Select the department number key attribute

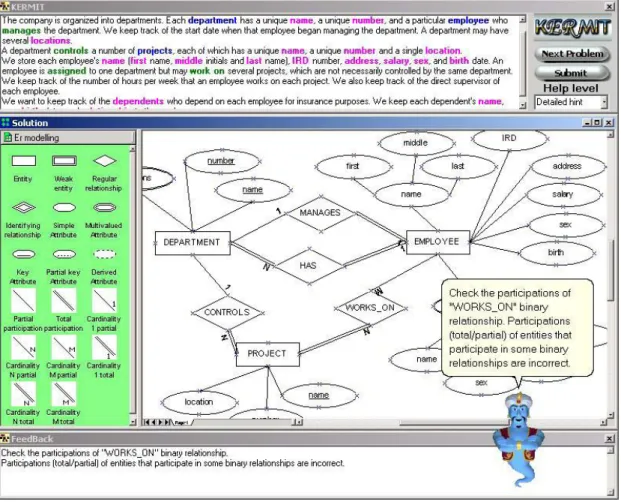pyautogui.click(x=222, y=161)
